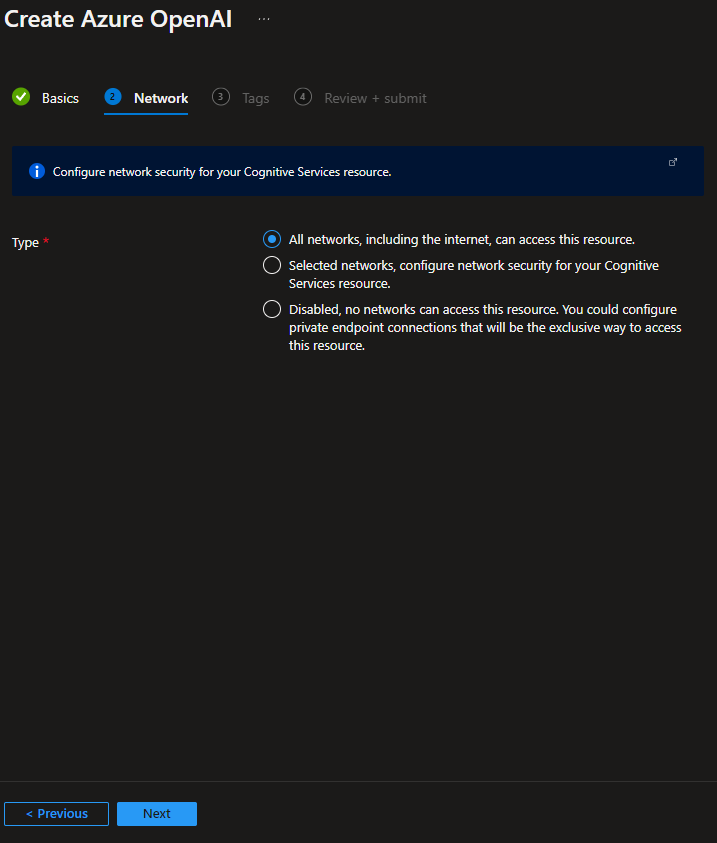Viewport: 717px width, 843px height.
Task: Click the blue info icon in banner
Action: tap(37, 171)
